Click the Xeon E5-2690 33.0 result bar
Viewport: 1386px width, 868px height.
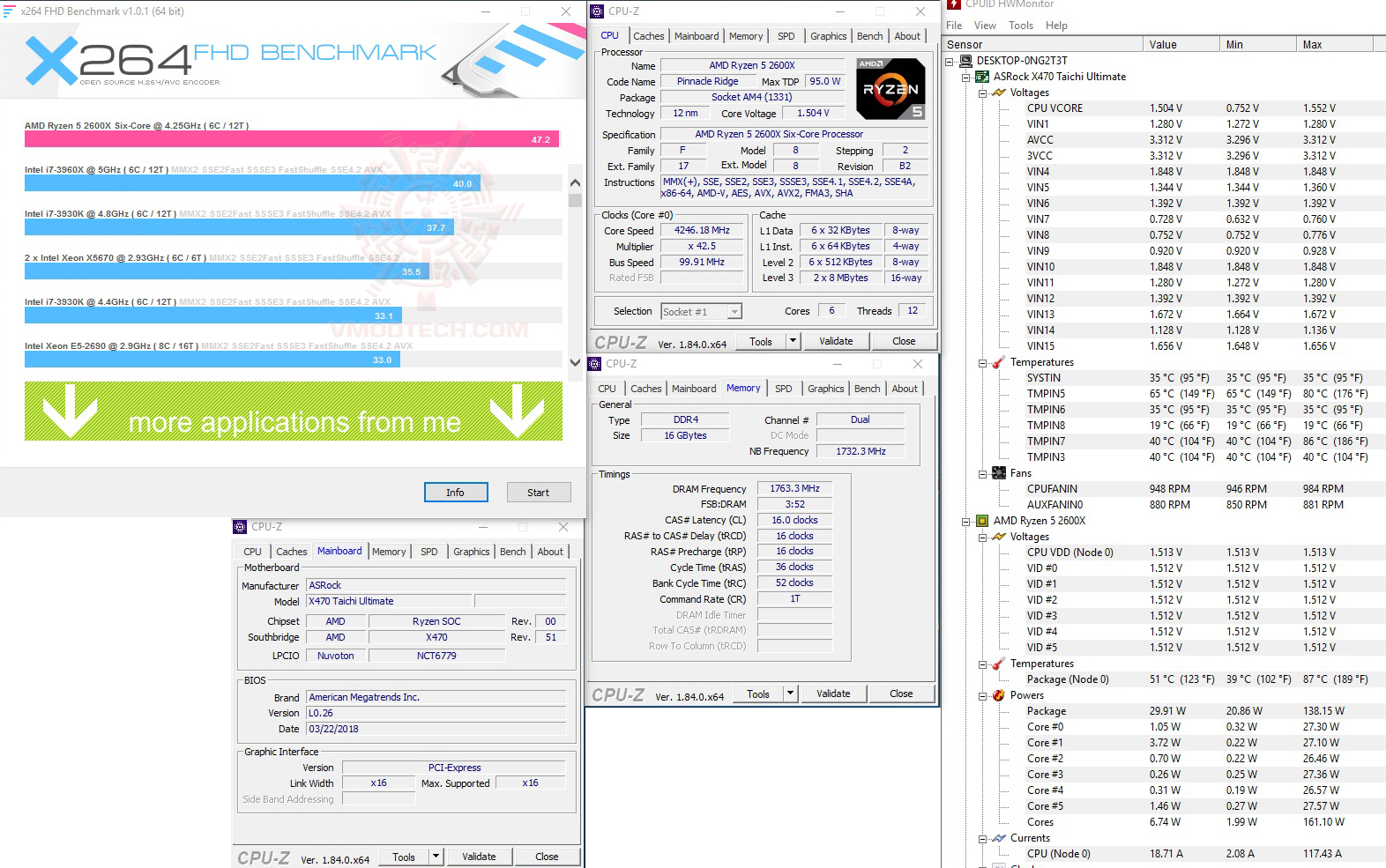coord(212,360)
